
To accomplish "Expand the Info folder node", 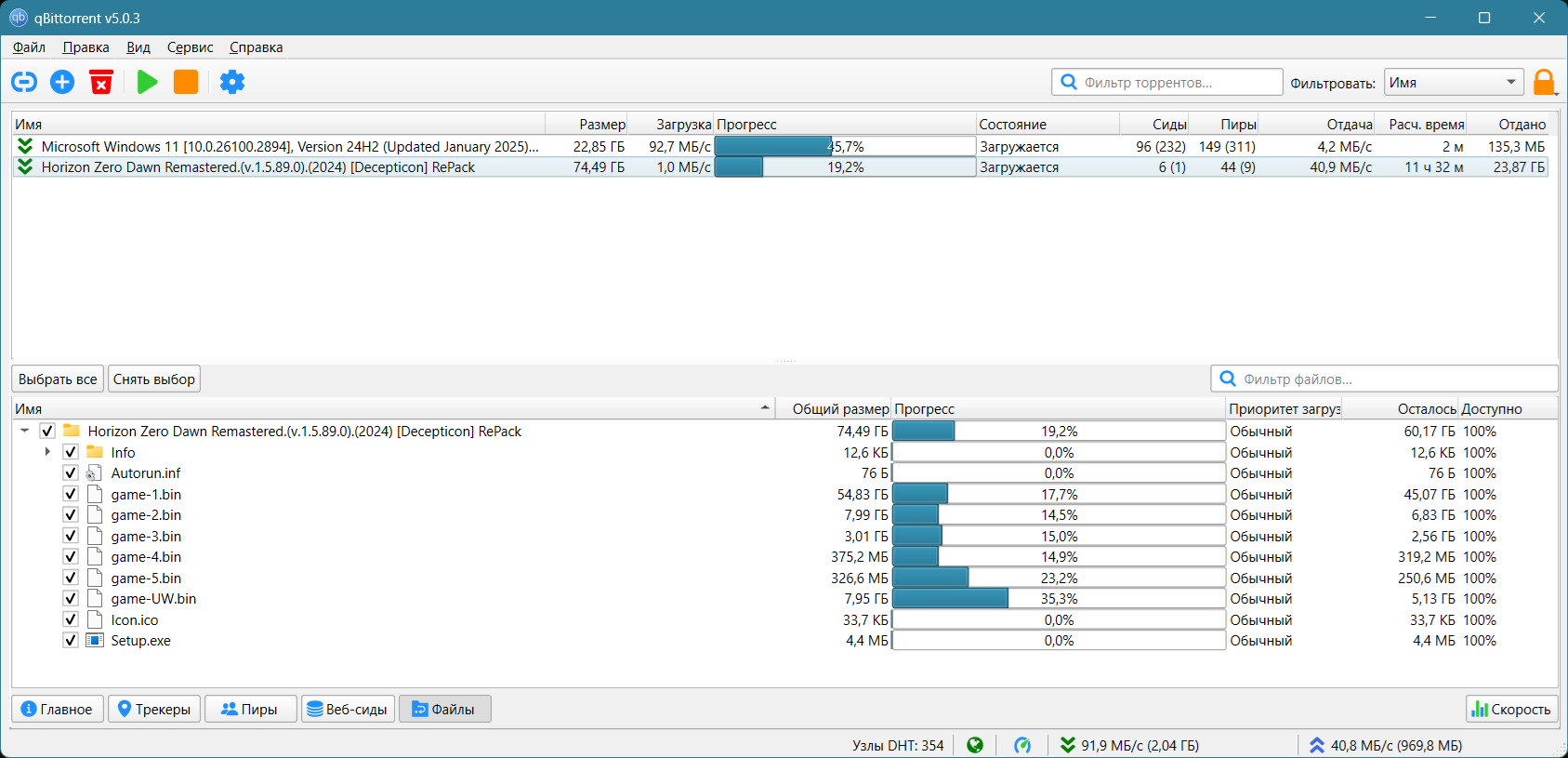I will 47,452.
